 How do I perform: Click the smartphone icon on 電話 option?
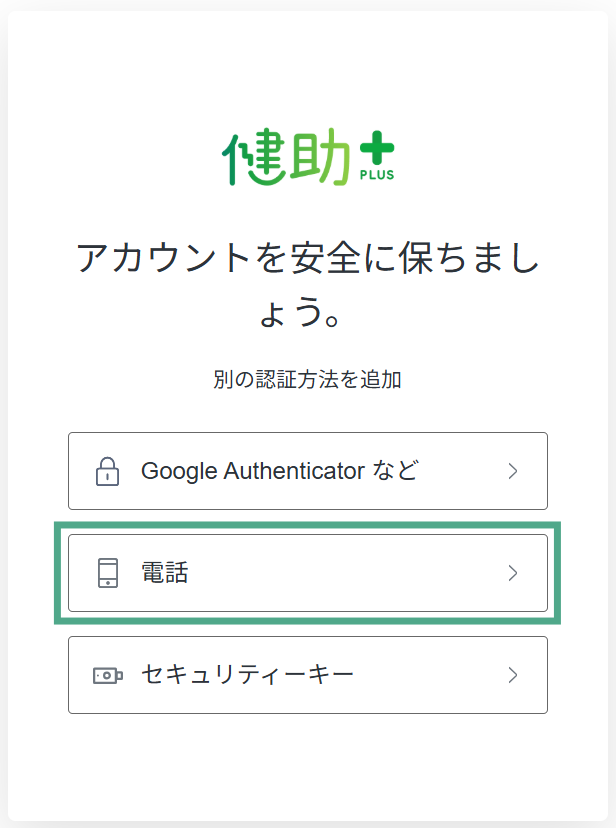click(x=107, y=573)
